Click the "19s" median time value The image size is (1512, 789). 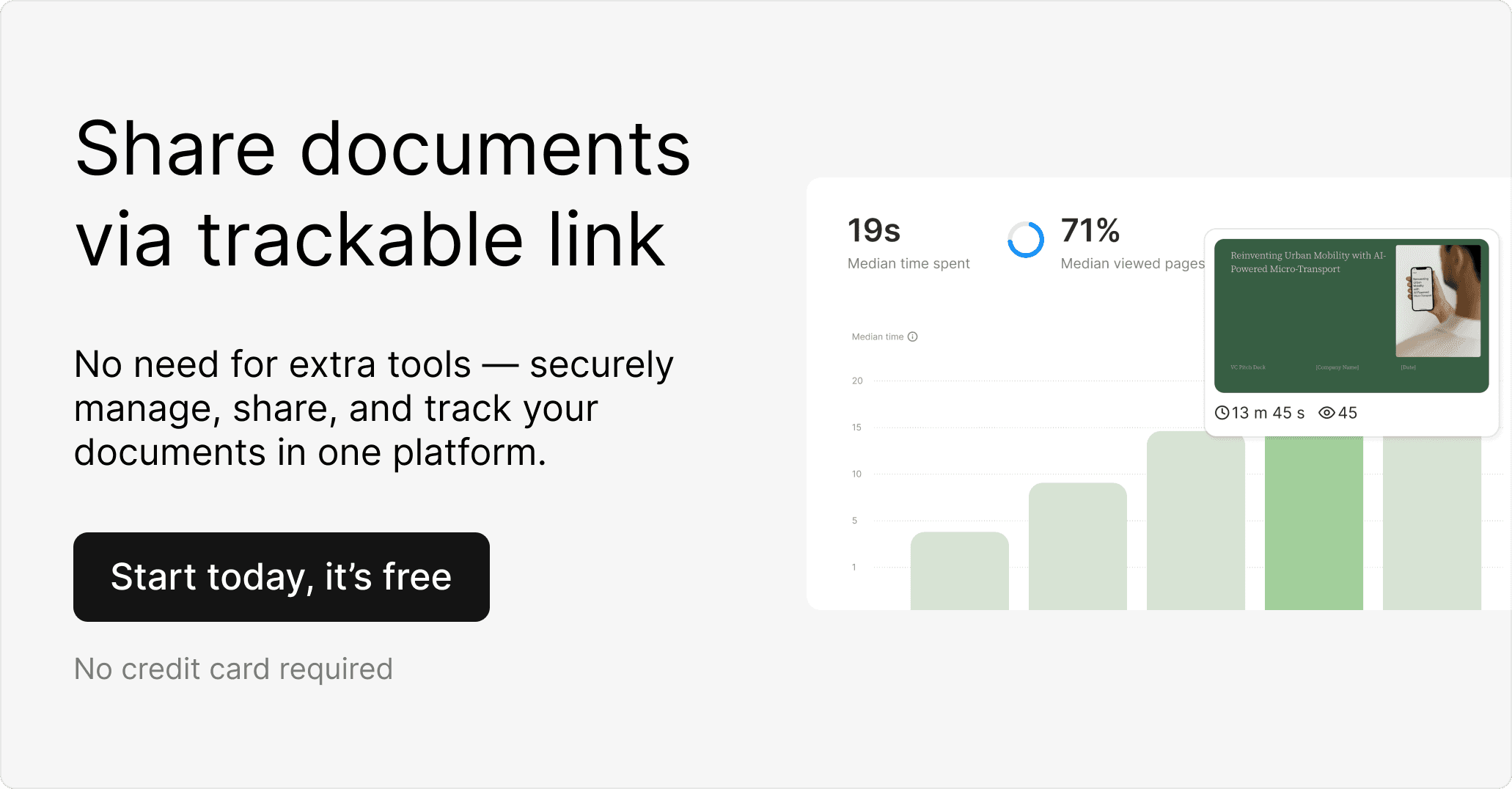(x=874, y=231)
